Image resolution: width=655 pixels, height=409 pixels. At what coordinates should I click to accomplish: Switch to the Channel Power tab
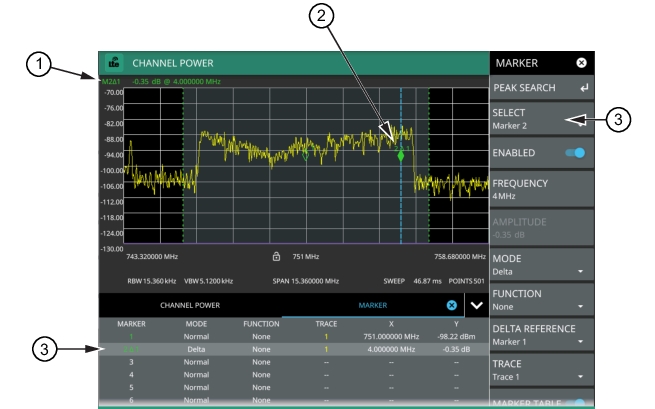pyautogui.click(x=190, y=304)
